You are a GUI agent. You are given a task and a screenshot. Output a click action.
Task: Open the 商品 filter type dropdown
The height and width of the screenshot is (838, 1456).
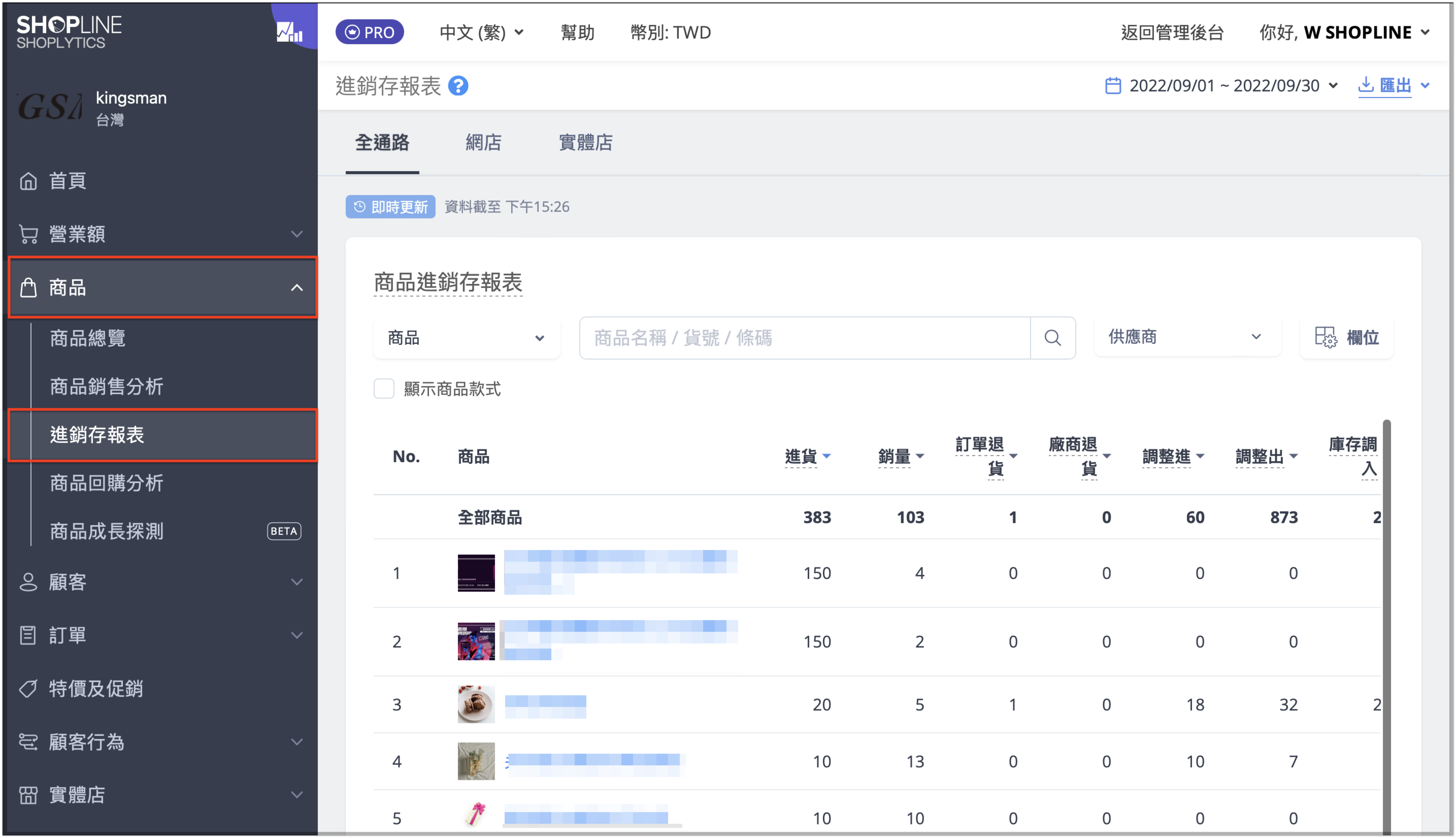(x=467, y=337)
